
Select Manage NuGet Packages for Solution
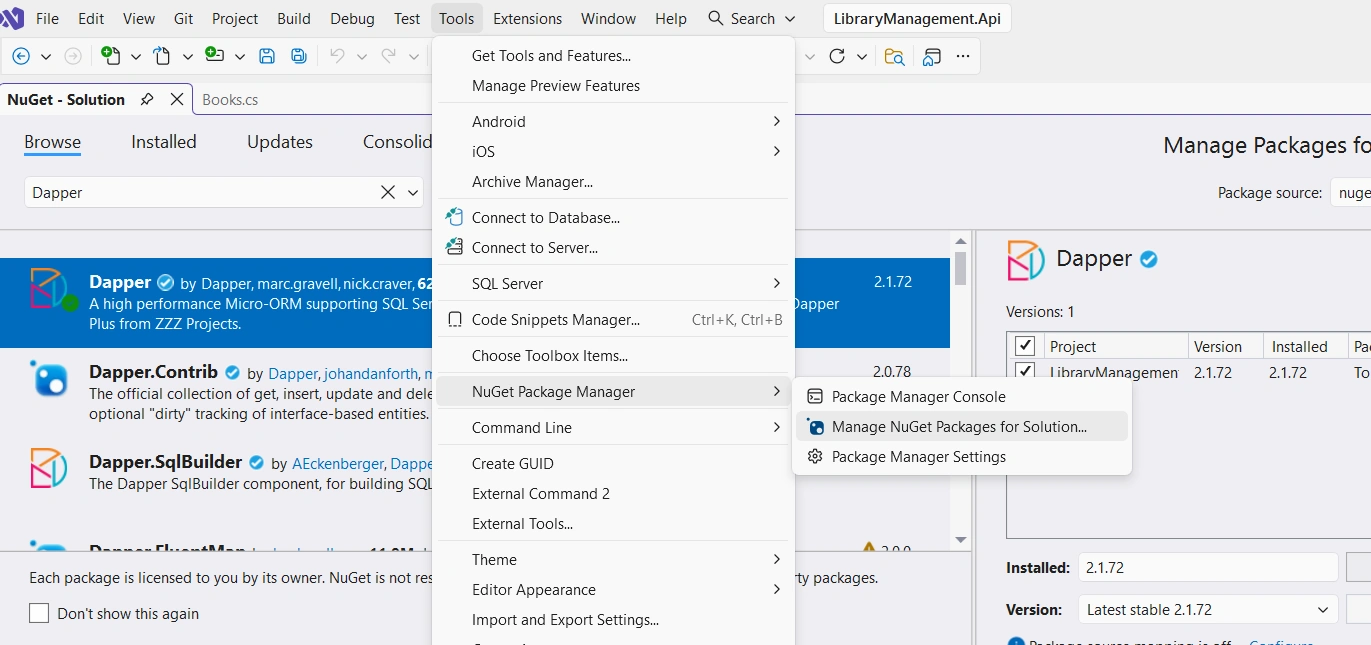tap(962, 426)
